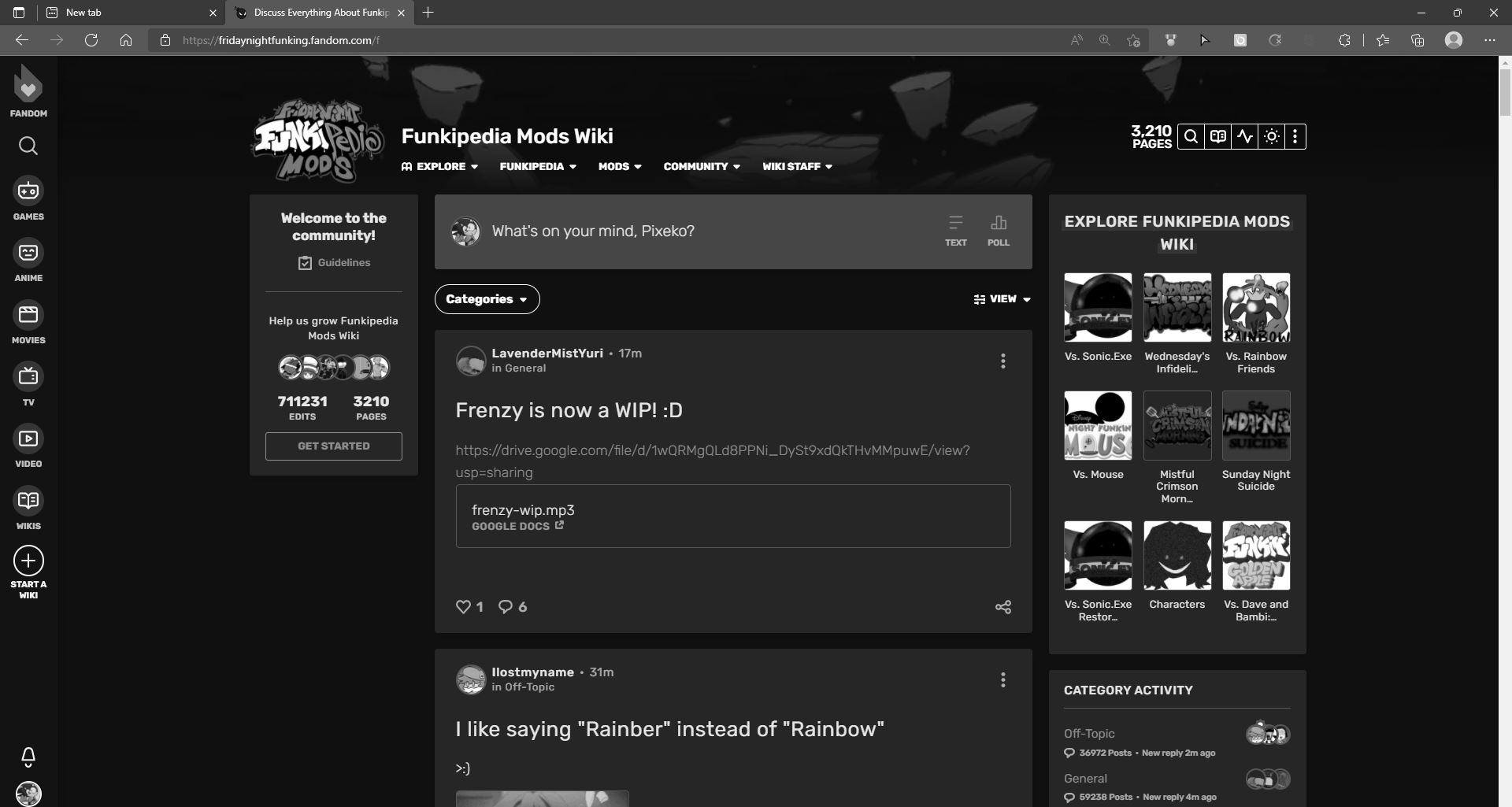Open the wiki header more options menu
This screenshot has height=807, width=1512.
click(x=1295, y=137)
